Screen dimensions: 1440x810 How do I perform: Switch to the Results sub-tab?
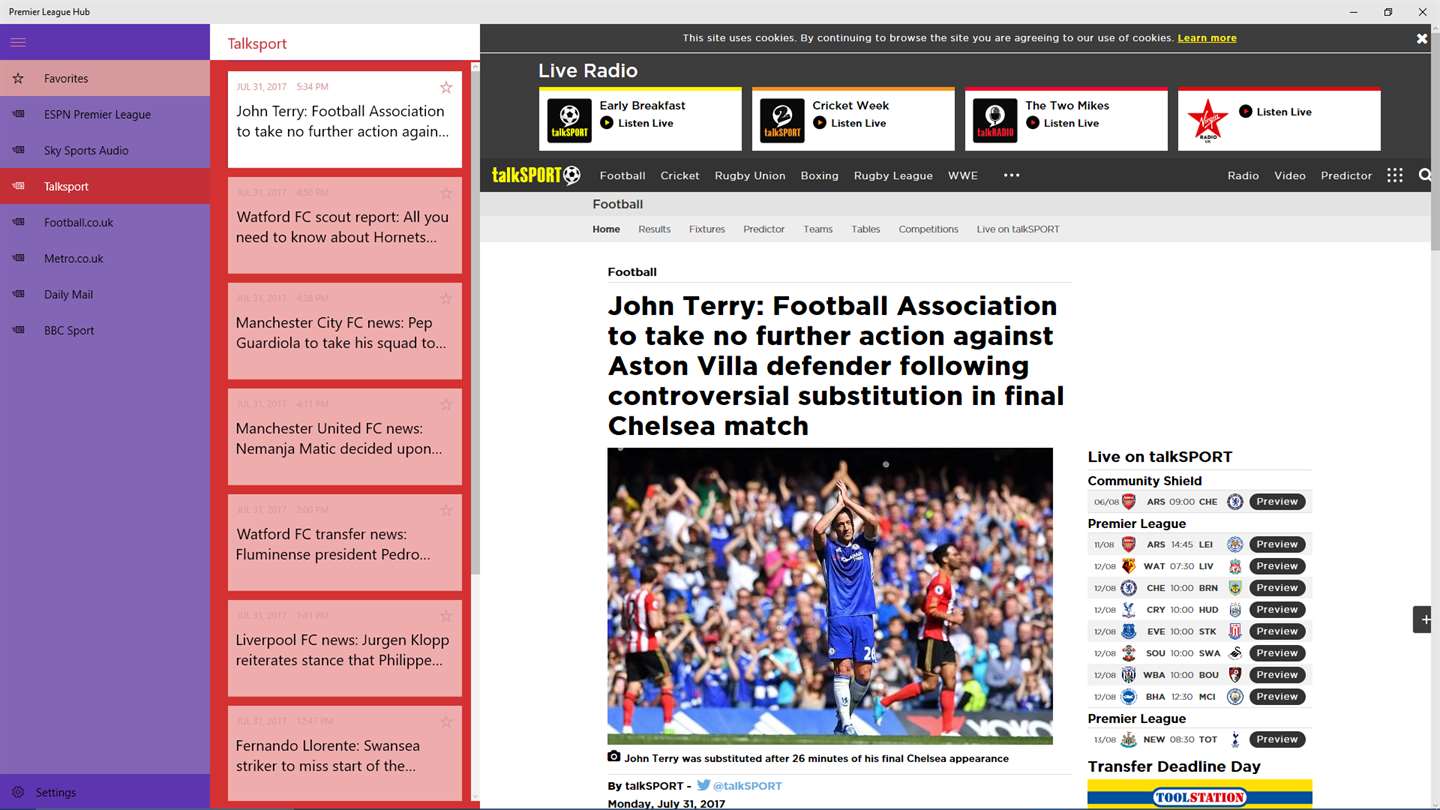[x=654, y=229]
